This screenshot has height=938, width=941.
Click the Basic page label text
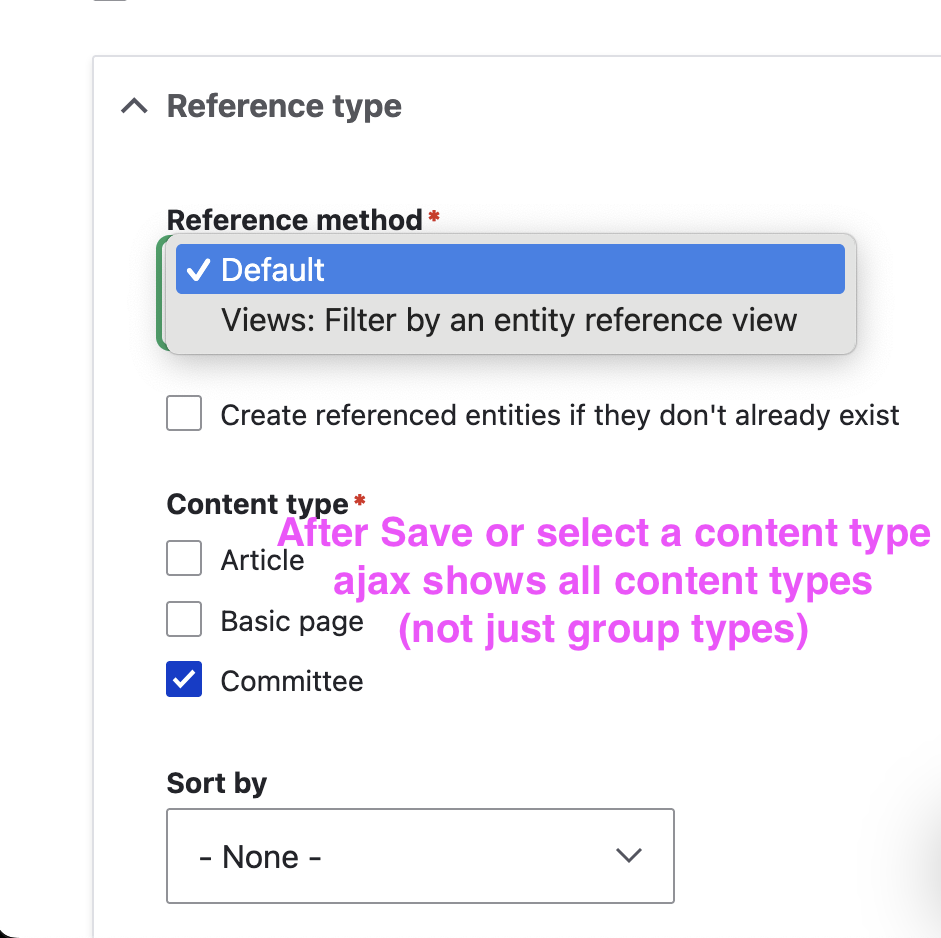(292, 622)
